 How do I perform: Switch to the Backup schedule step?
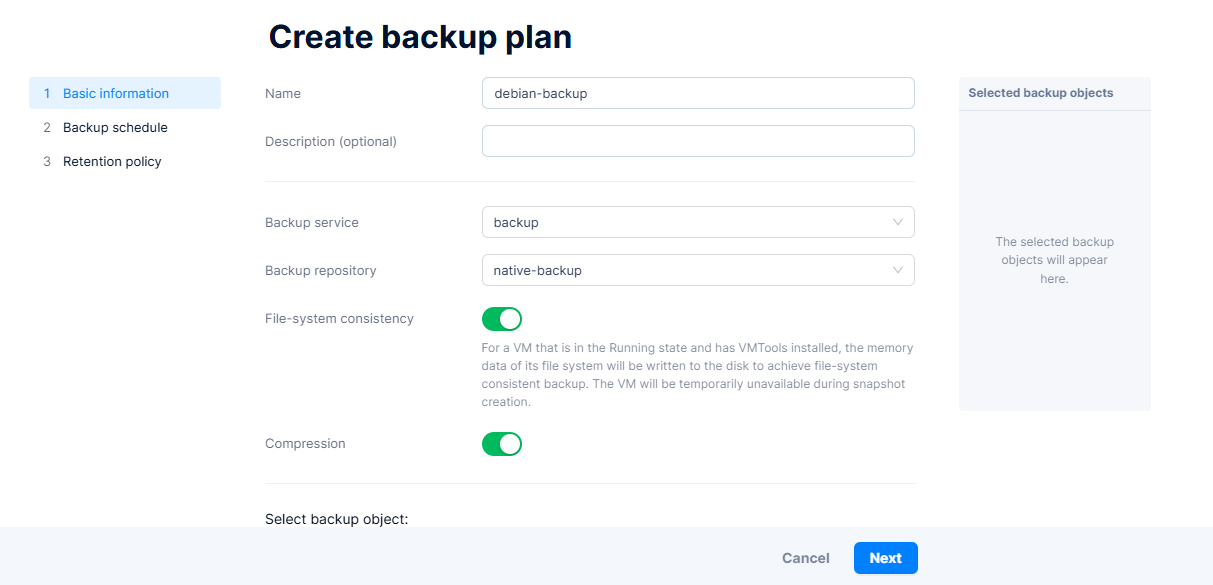pyautogui.click(x=115, y=127)
